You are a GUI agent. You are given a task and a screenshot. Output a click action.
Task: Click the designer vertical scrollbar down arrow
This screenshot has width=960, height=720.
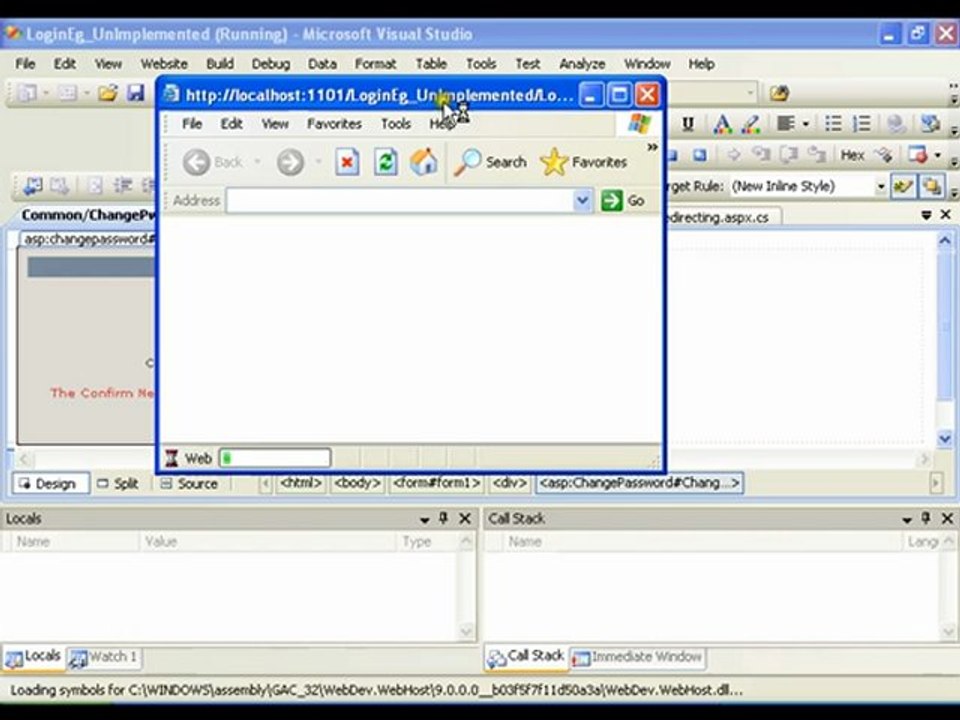tap(945, 438)
